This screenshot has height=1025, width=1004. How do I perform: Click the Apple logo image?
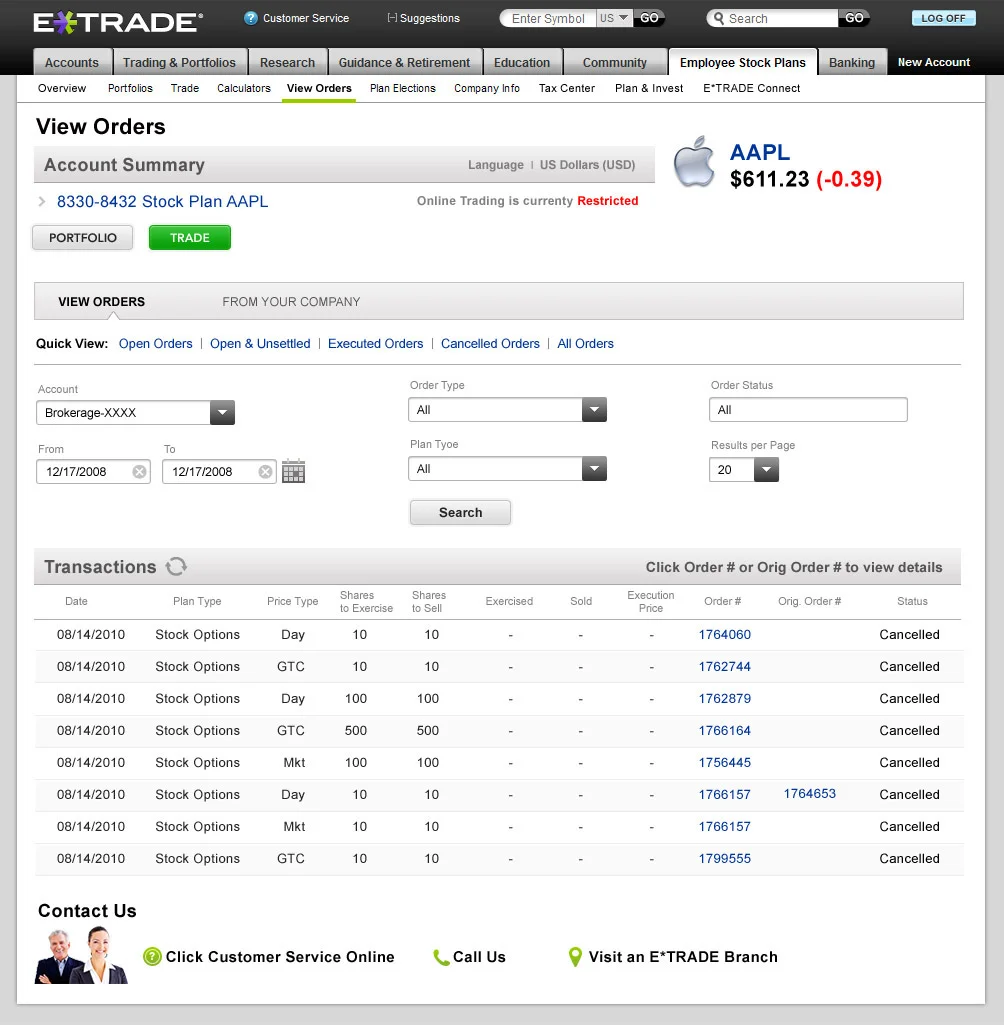694,161
